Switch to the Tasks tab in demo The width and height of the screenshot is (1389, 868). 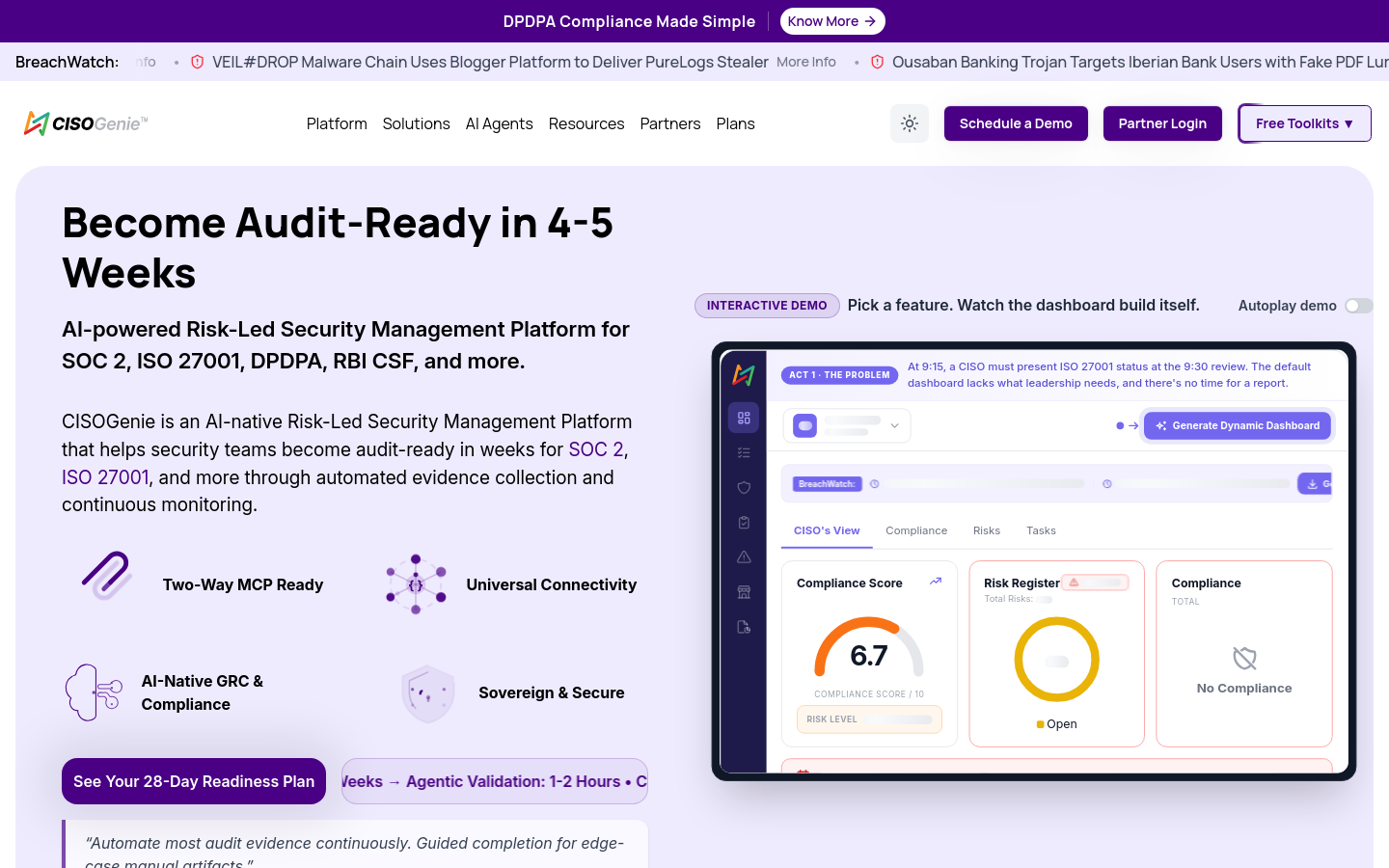tap(1041, 530)
